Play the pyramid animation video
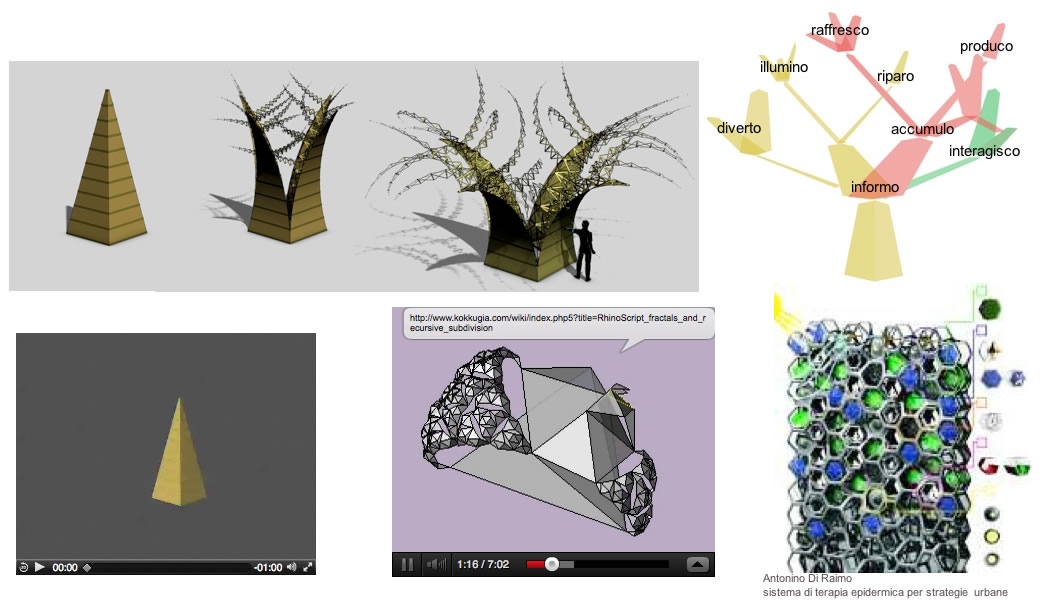 tap(40, 567)
